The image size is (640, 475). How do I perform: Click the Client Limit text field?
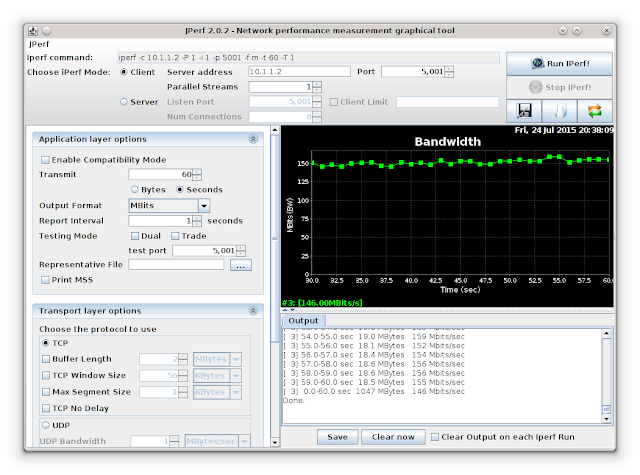(x=447, y=102)
